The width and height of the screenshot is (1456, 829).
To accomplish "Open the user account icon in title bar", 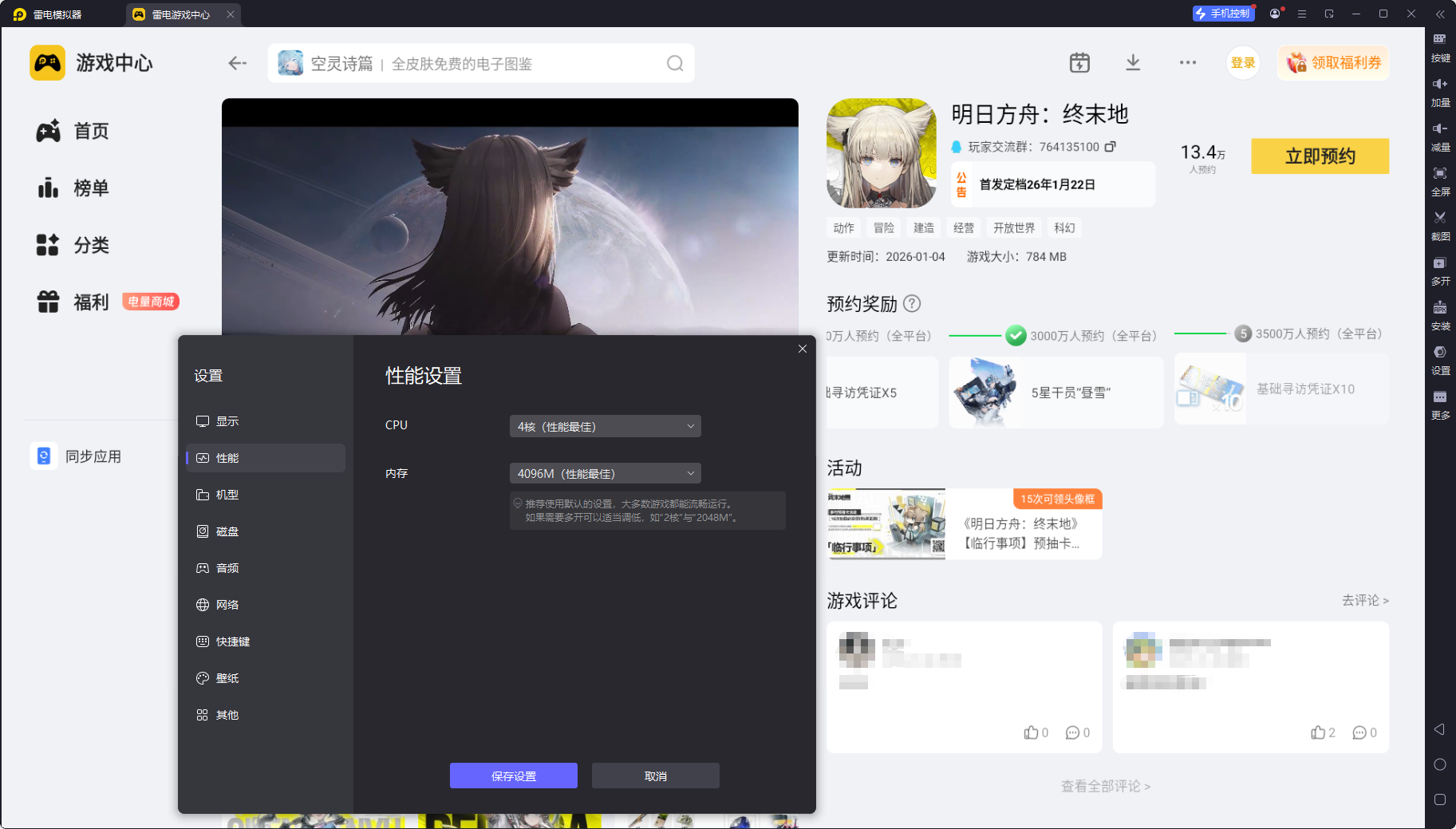I will coord(1275,14).
